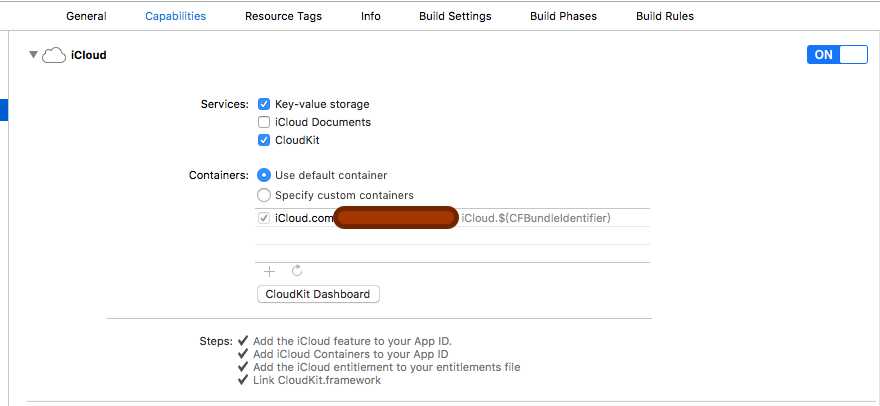The image size is (880, 406).
Task: Click the checkmark beside 'Link CloudKit.framework'
Action: tap(242, 380)
